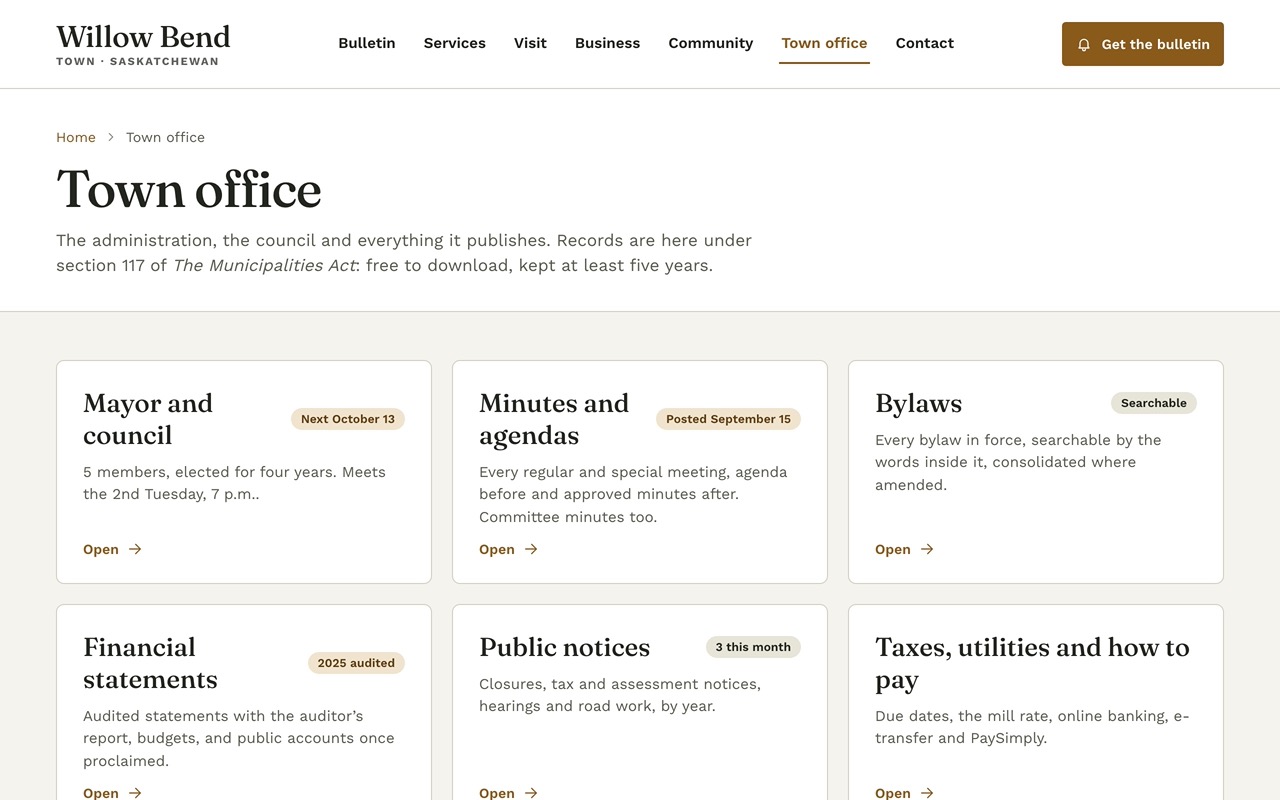Click the arrow icon in Bylaws card
Viewport: 1280px width, 800px height.
point(927,549)
